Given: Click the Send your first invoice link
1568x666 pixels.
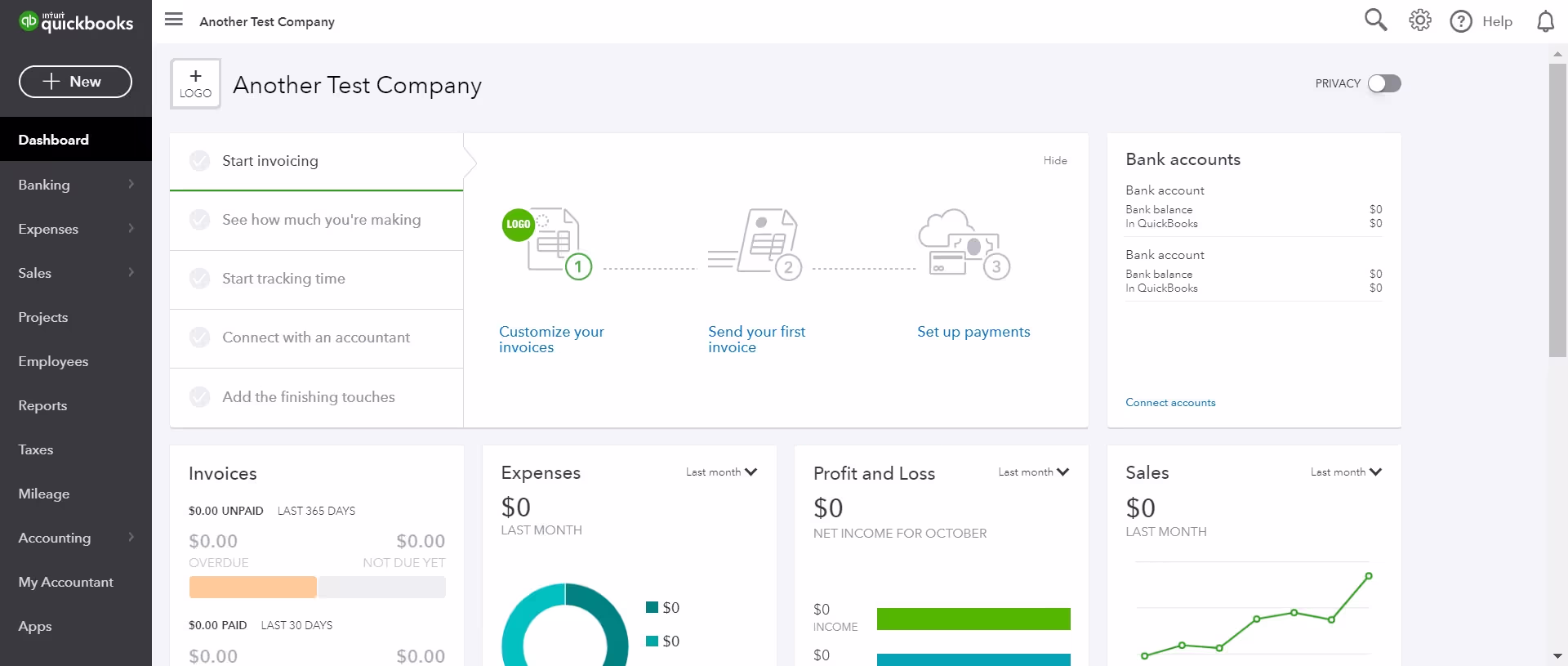Looking at the screenshot, I should (x=756, y=339).
